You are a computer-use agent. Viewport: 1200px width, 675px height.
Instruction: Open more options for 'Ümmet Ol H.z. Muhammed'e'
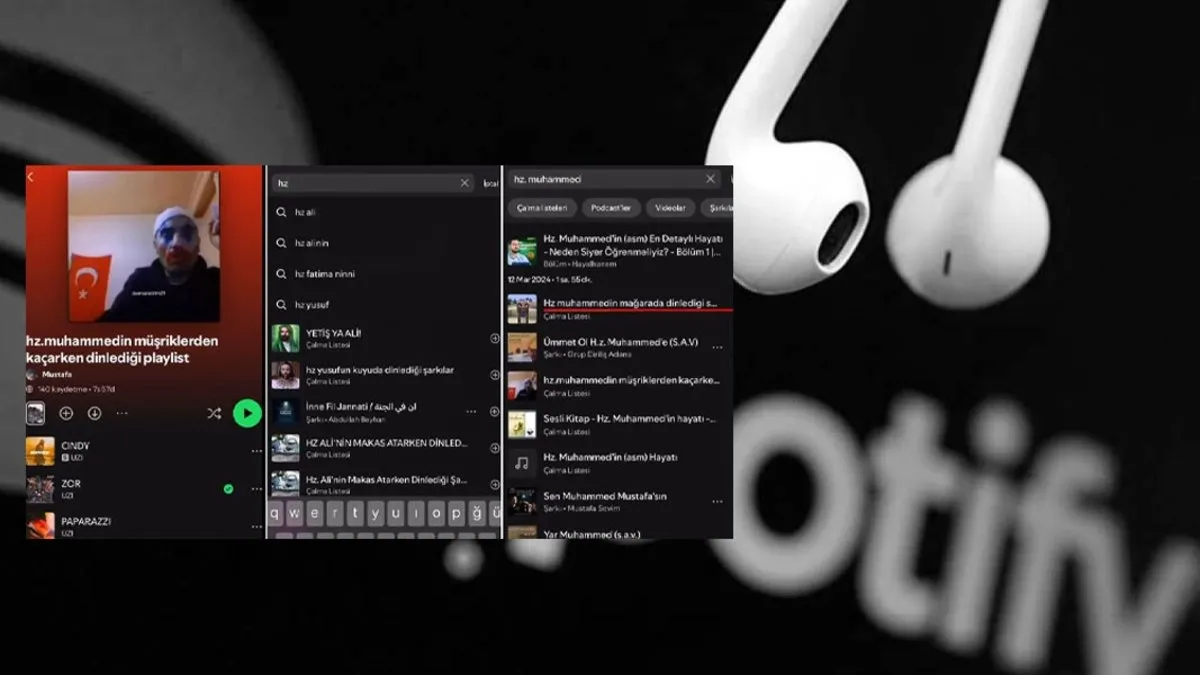click(x=717, y=347)
